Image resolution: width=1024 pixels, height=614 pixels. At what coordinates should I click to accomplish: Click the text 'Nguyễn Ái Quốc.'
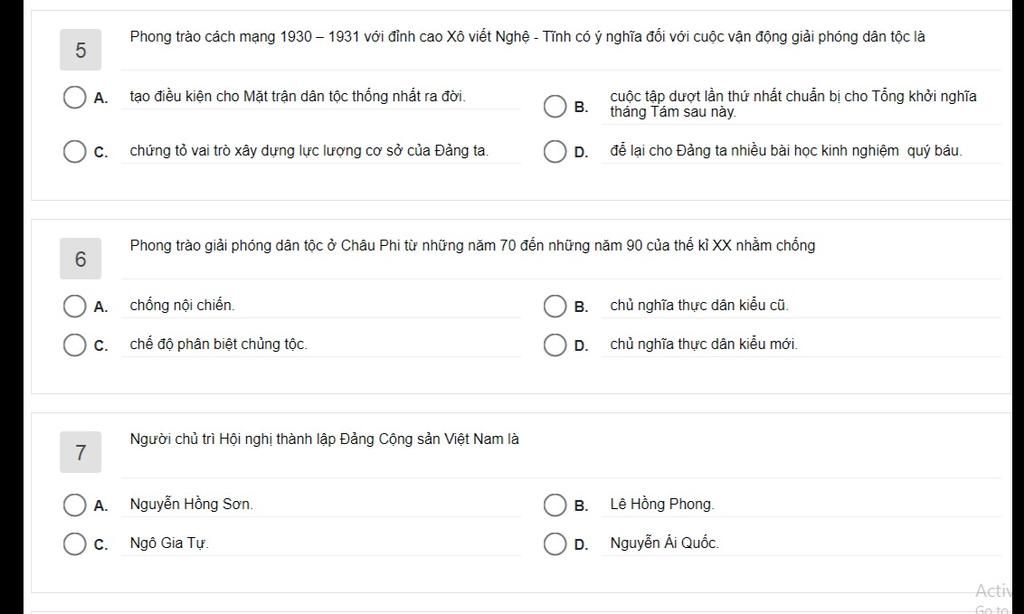pyautogui.click(x=664, y=543)
